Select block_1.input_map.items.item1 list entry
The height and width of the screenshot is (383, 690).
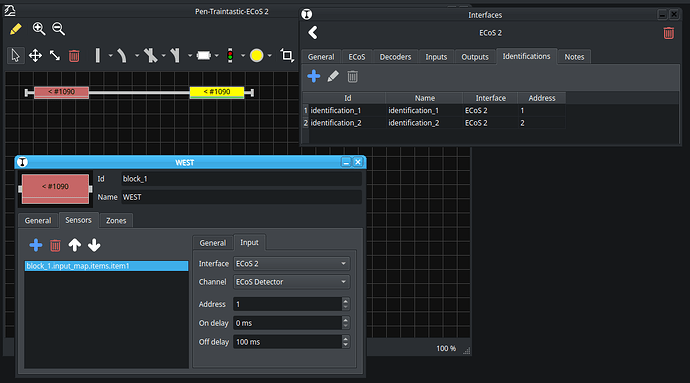106,266
